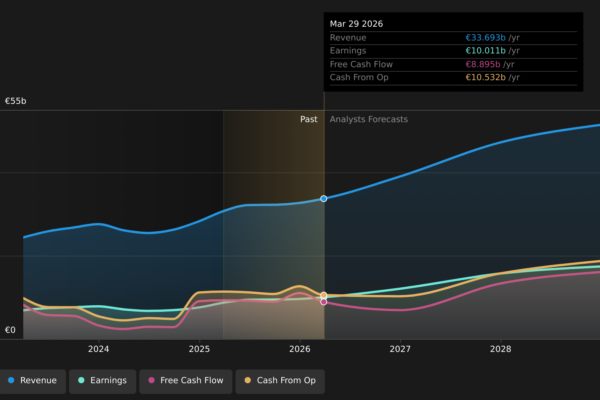600x400 pixels.
Task: Click the 'Analysts Forecasts' label
Action: pos(368,119)
